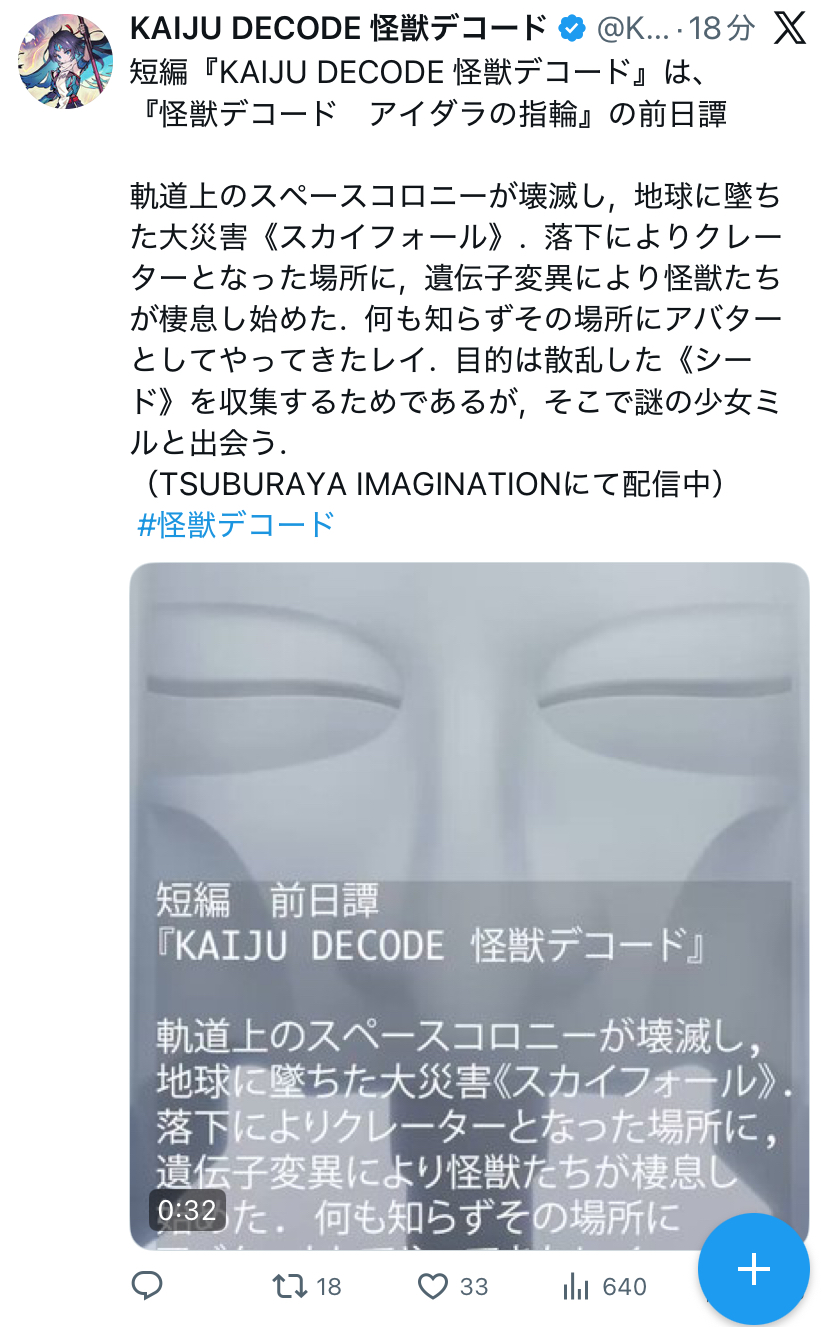Click the 0:32 video duration badge
Screen dimensions: 828x1327
pyautogui.click(x=187, y=1211)
